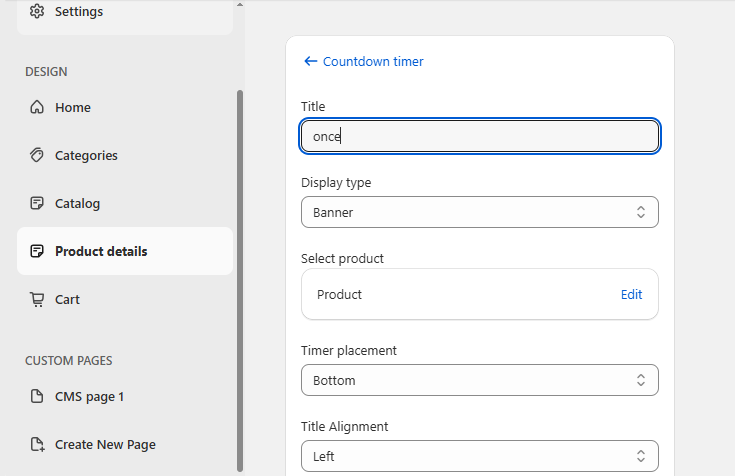The width and height of the screenshot is (735, 476).
Task: Click the Timer placement label
Action: click(x=349, y=350)
